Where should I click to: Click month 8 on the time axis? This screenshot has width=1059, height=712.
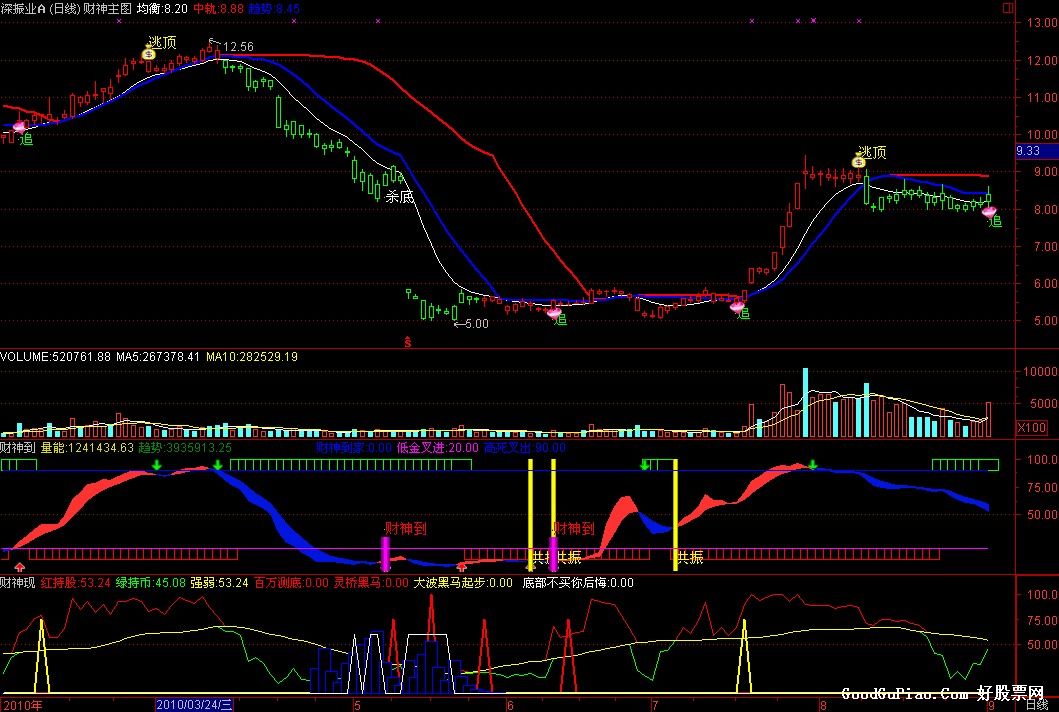coord(823,705)
